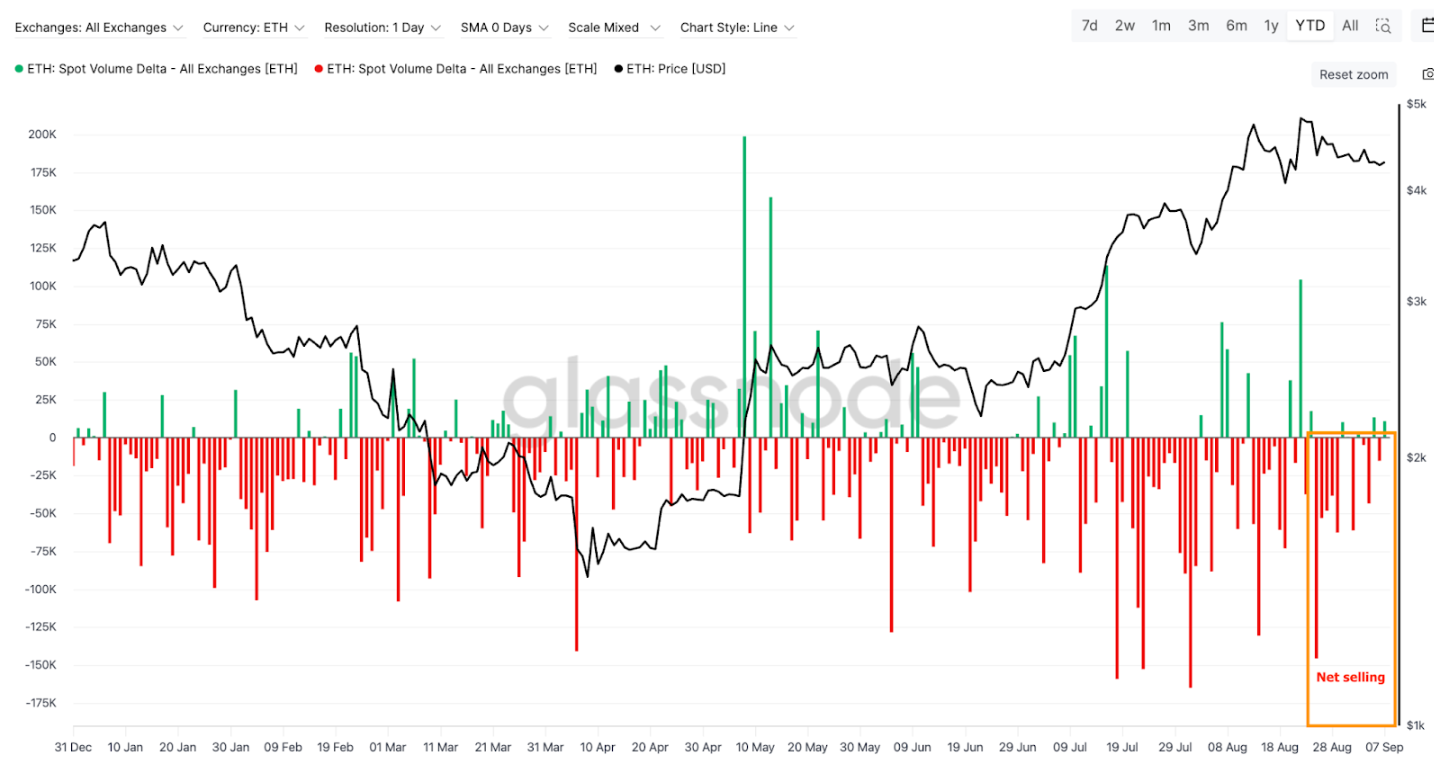Select the 6m time range

1236,26
